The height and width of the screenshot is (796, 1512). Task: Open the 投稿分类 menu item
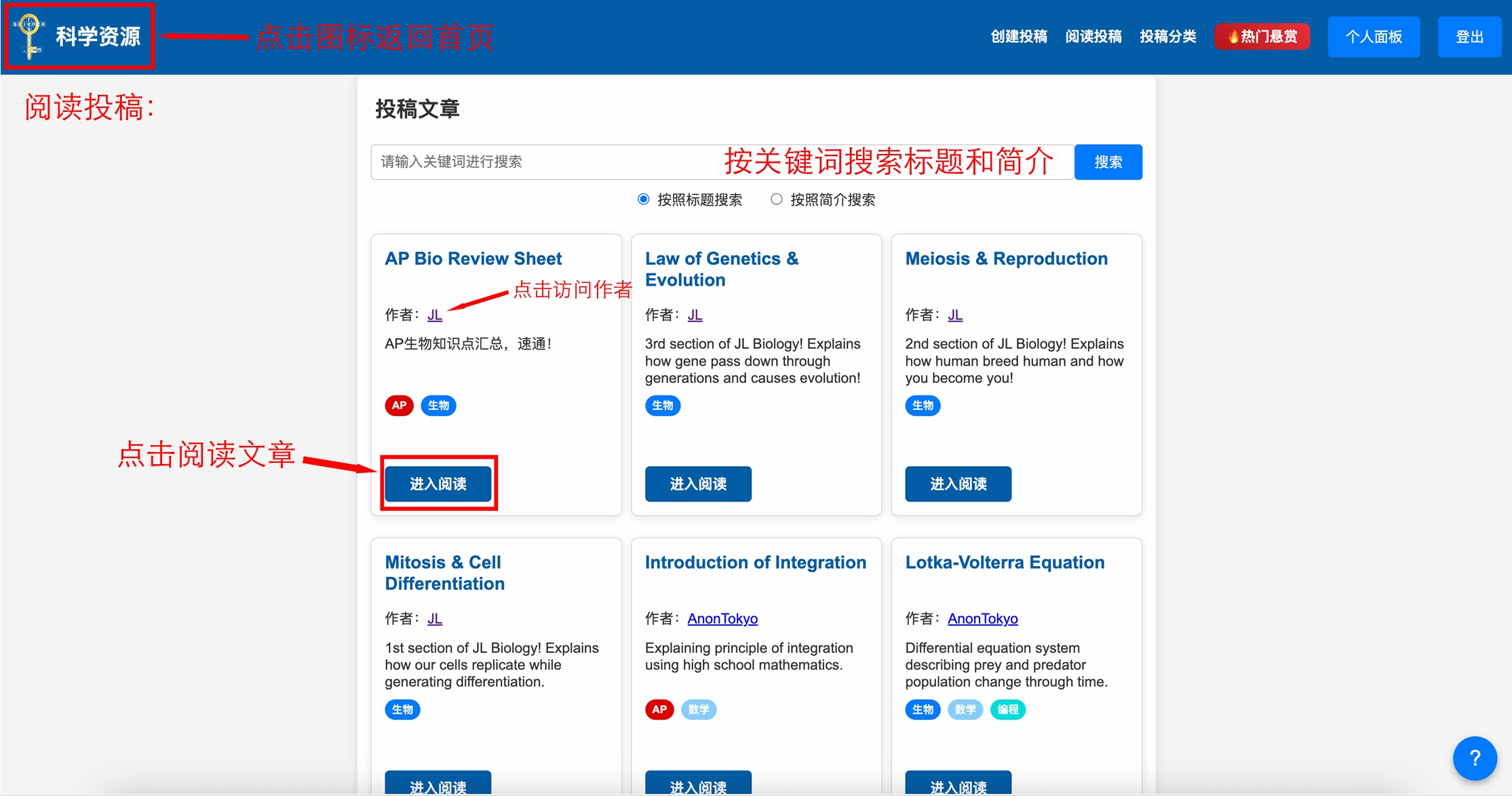(x=1167, y=37)
